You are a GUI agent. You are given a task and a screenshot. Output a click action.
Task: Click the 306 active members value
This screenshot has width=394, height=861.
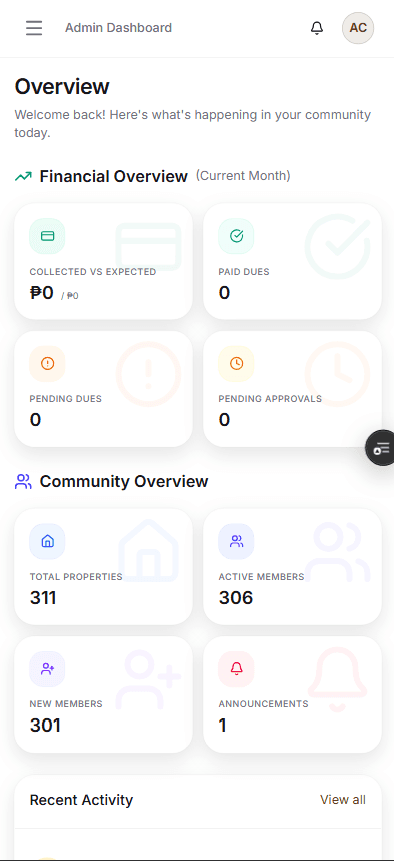click(x=236, y=597)
